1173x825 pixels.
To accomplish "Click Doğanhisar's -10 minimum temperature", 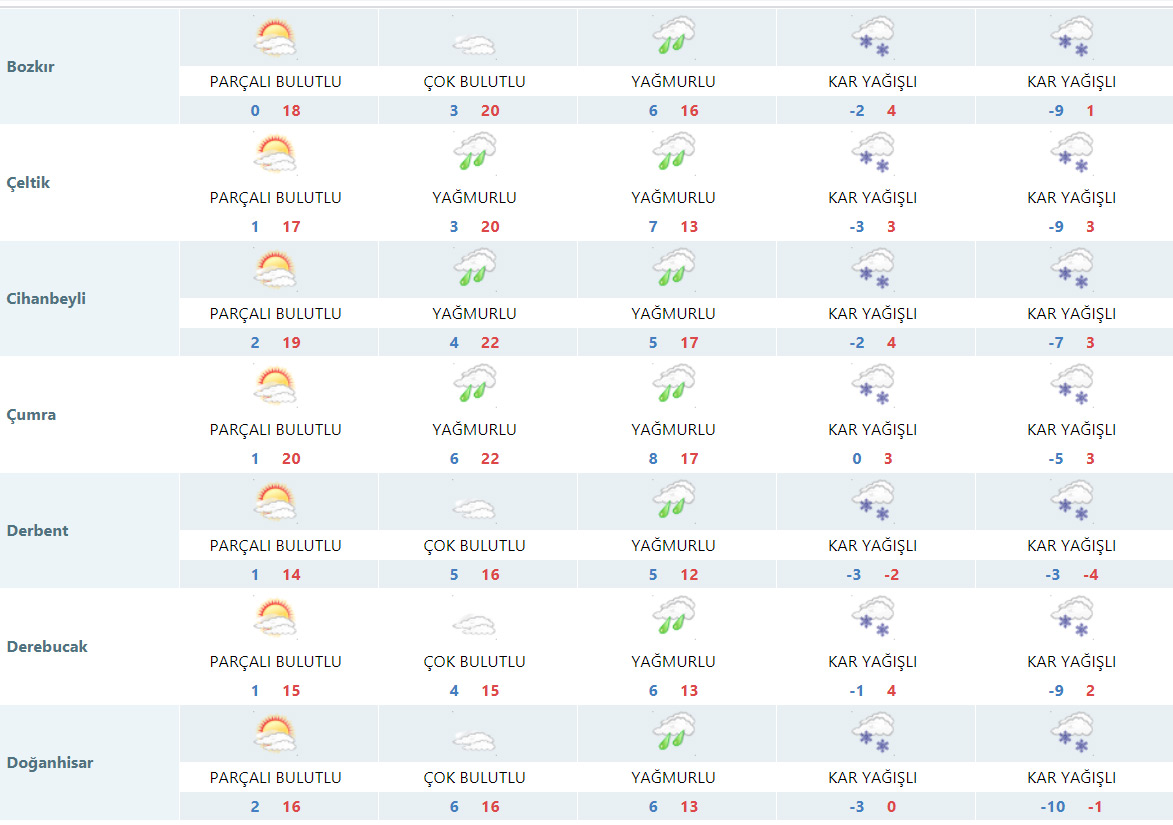I will point(1053,807).
